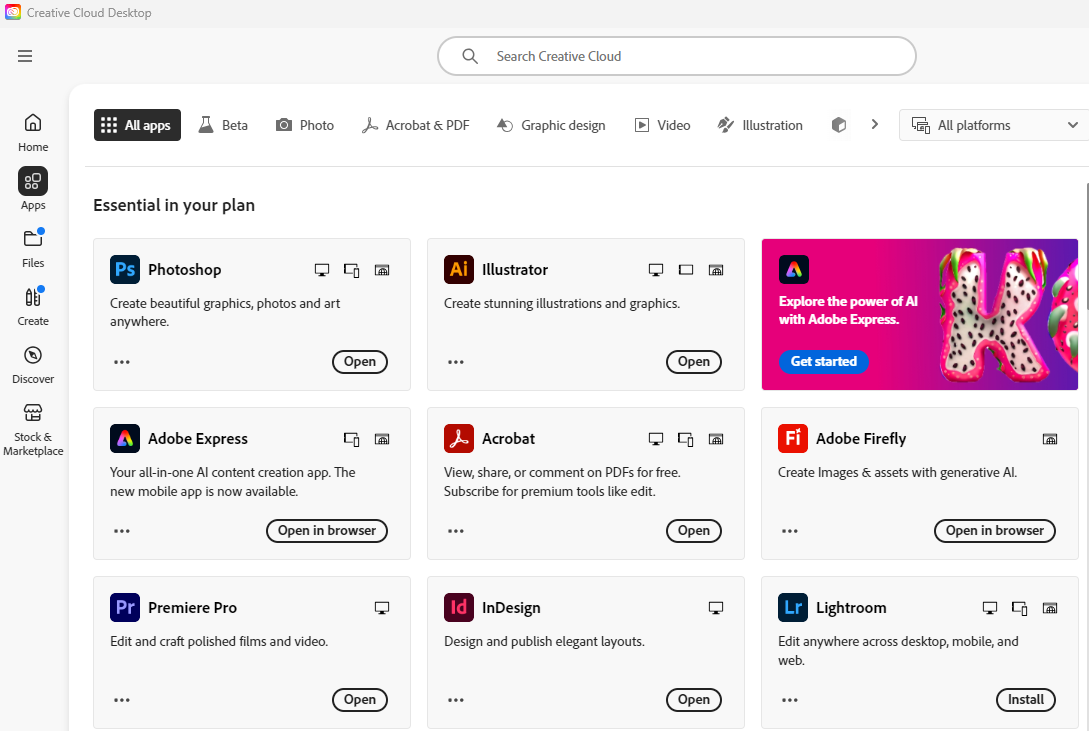
Task: Click Photoshop's desktop platform icon
Action: point(322,270)
